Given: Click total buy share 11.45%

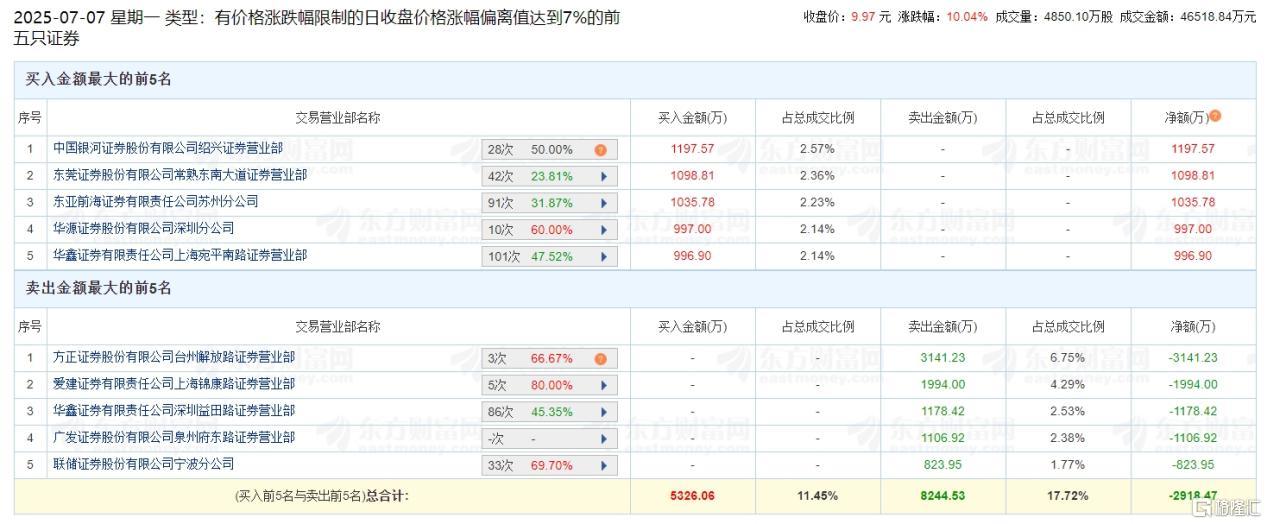Looking at the screenshot, I should coord(817,495).
